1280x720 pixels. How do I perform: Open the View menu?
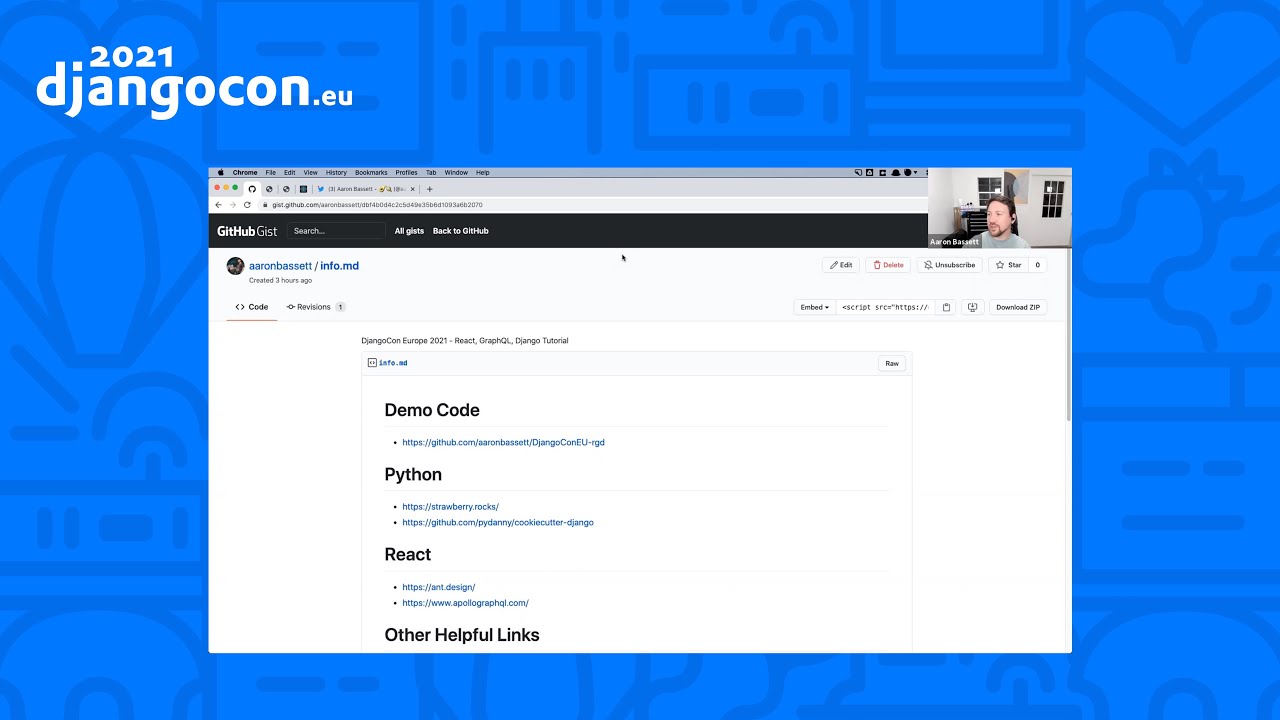click(x=311, y=172)
